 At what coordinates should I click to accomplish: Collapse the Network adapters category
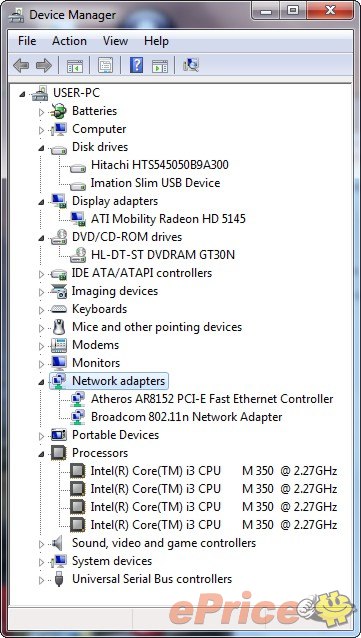(x=41, y=382)
